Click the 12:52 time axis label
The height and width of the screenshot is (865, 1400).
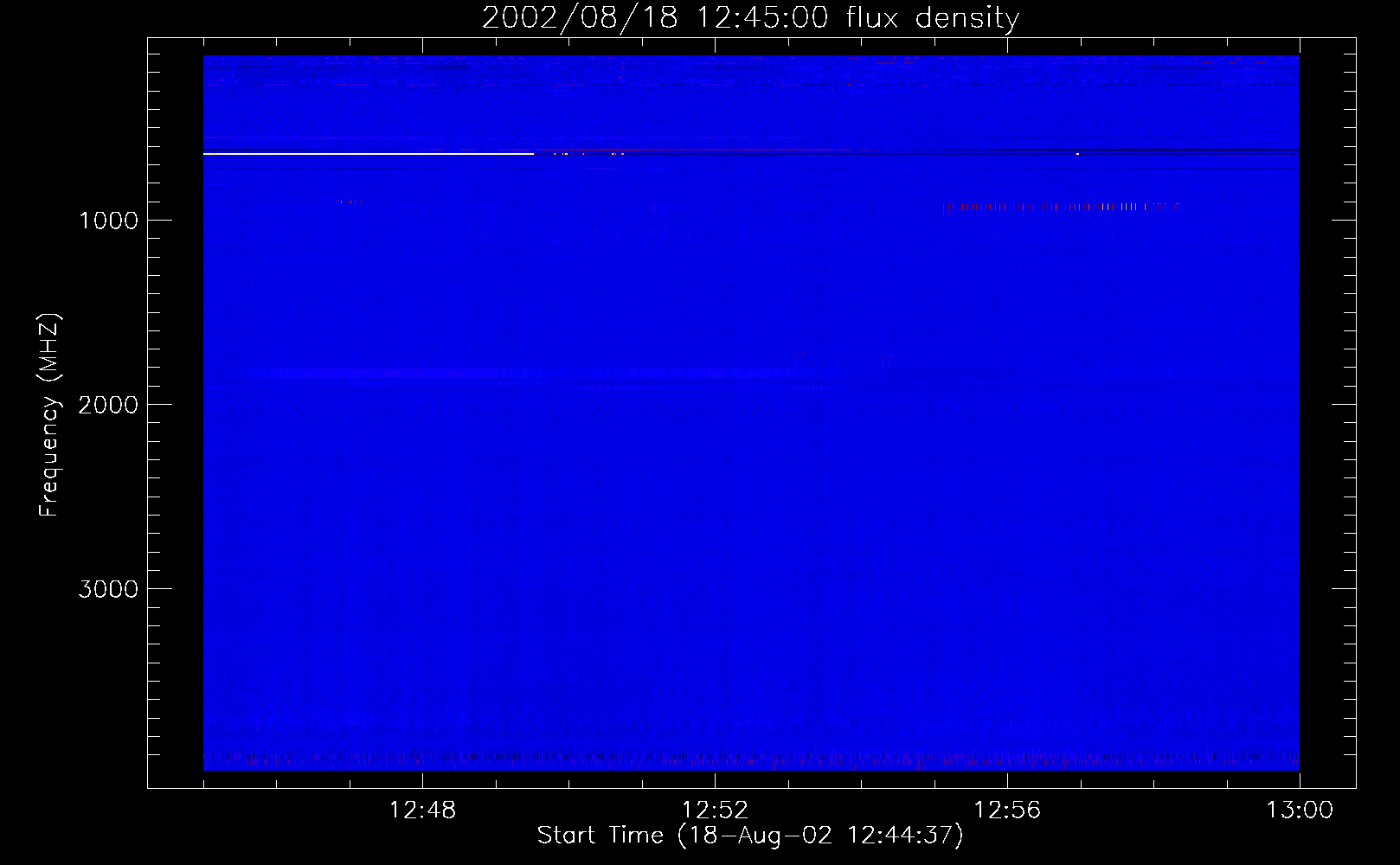point(715,811)
